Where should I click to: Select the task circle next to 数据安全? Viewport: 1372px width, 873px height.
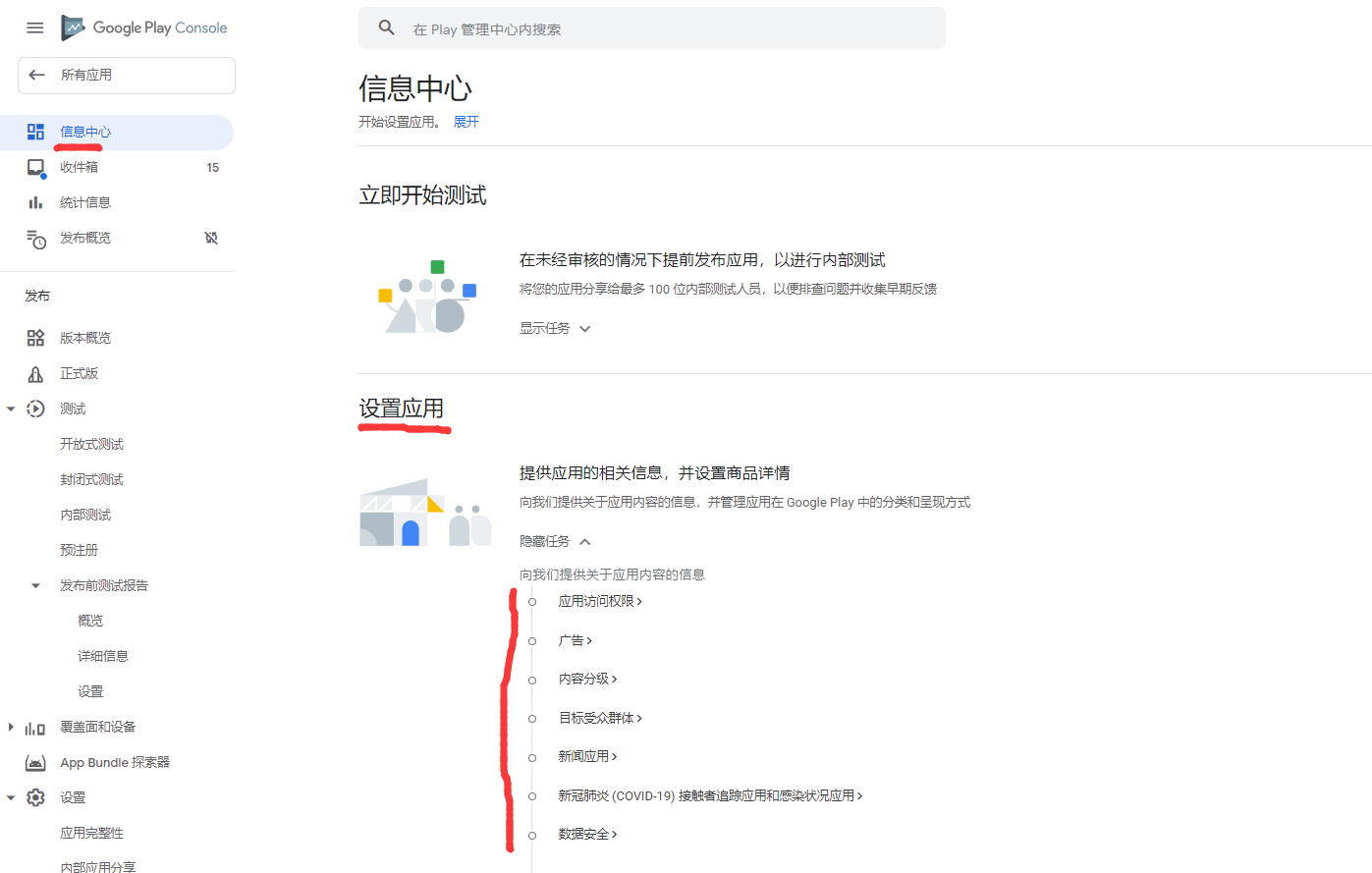click(x=531, y=834)
